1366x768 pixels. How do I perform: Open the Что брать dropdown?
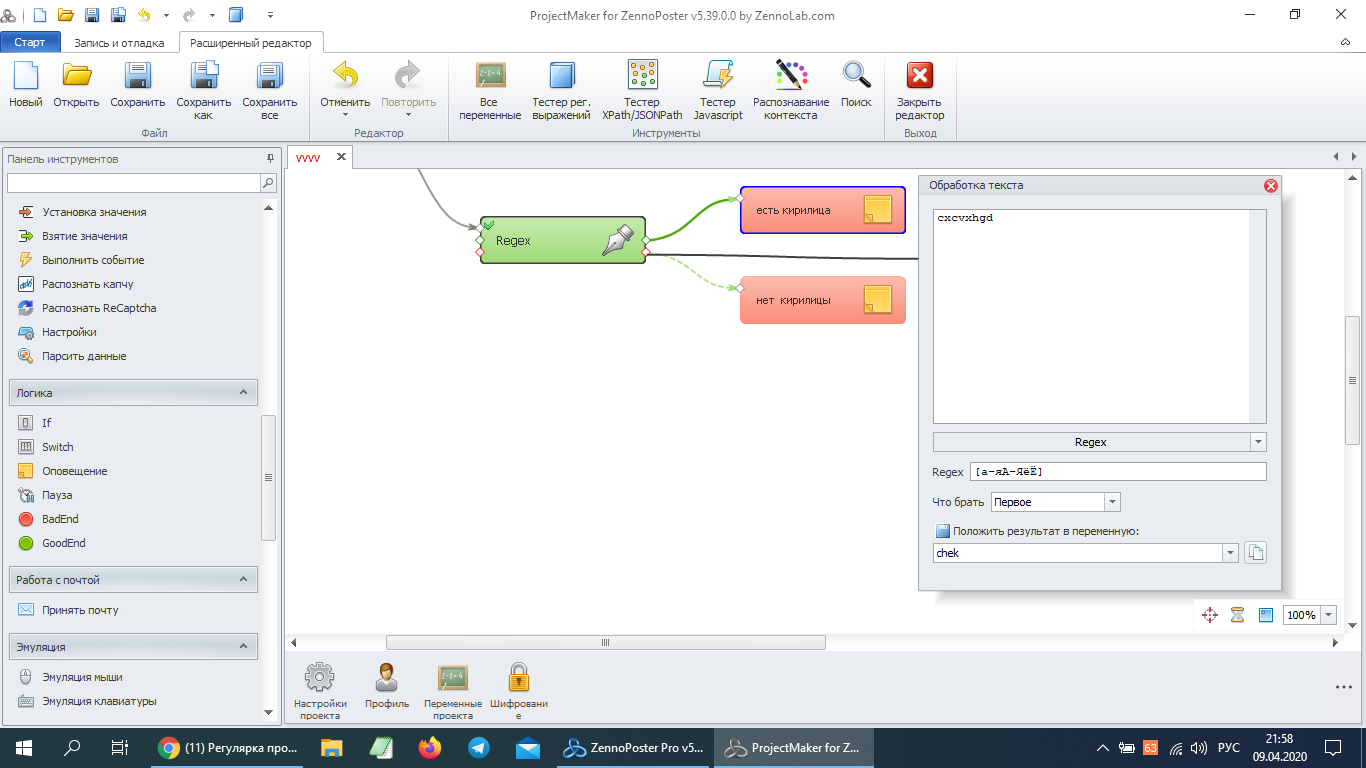pyautogui.click(x=1112, y=502)
